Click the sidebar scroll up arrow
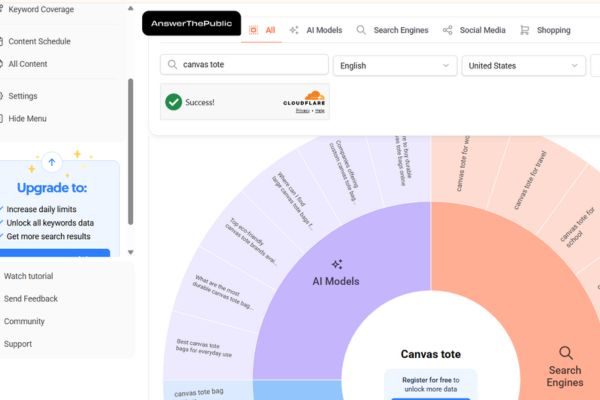Image resolution: width=600 pixels, height=400 pixels. 130,8
